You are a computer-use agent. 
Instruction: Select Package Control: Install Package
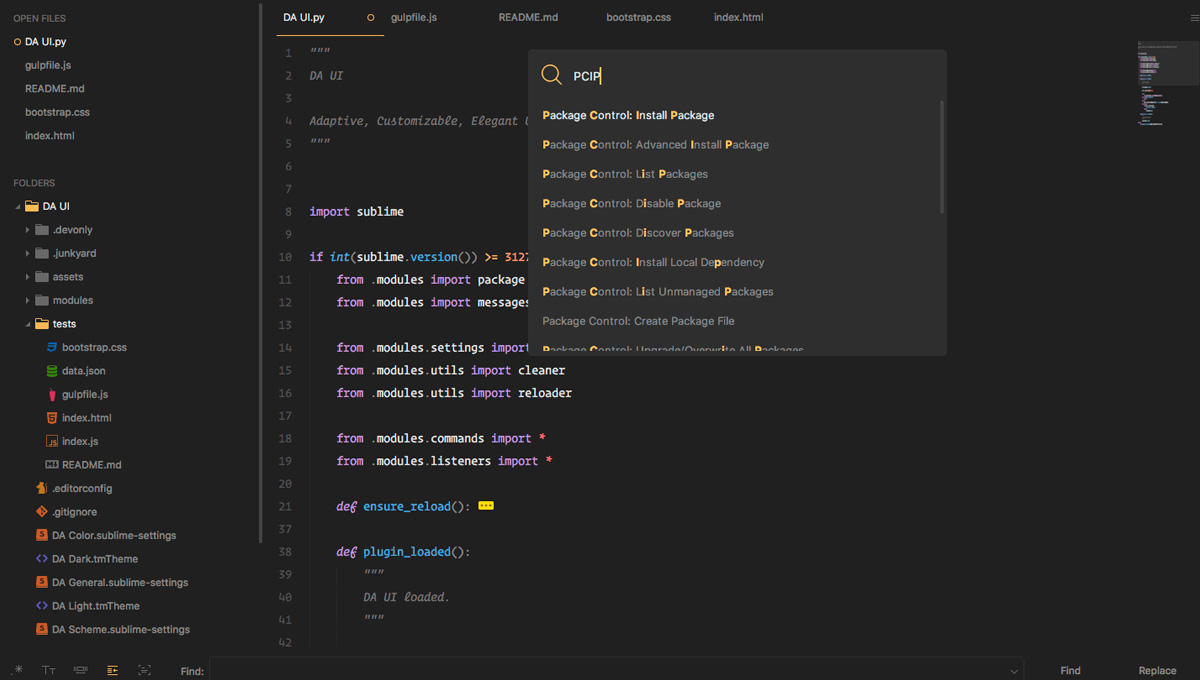point(735,115)
